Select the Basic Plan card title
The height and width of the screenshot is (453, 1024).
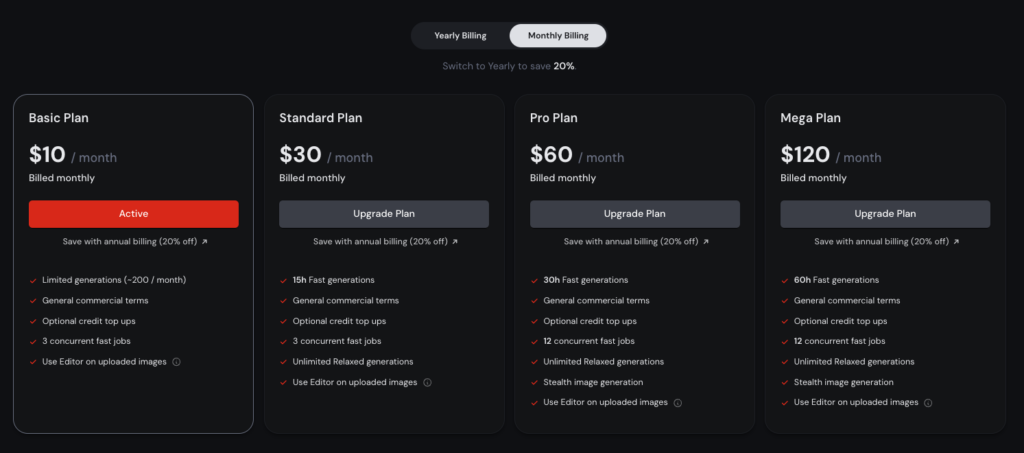[x=59, y=118]
